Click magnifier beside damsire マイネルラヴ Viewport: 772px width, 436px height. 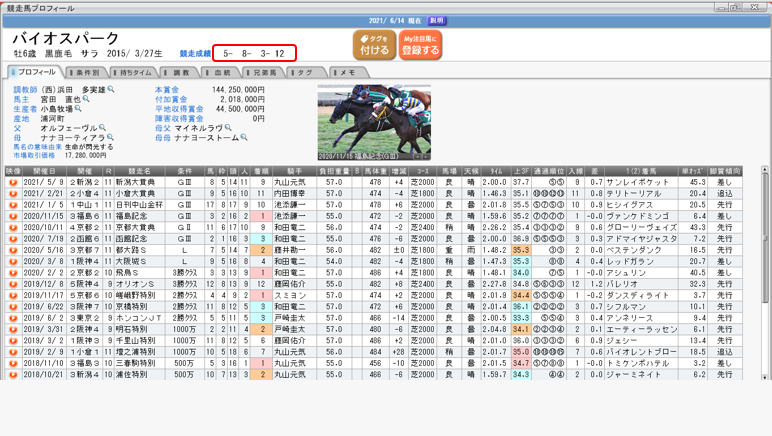[x=228, y=128]
